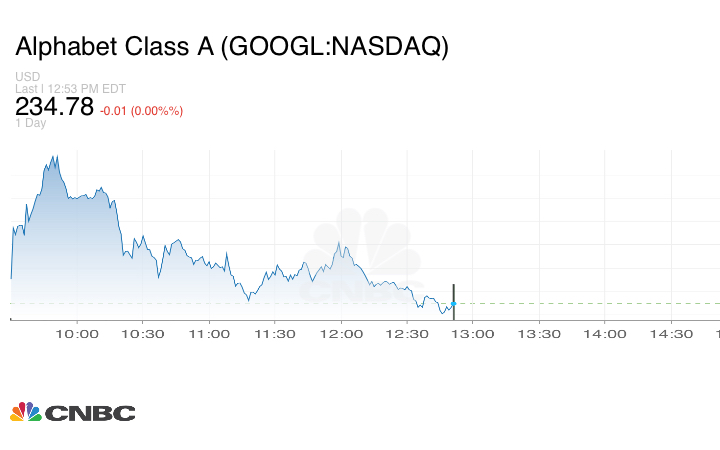720x450 pixels.
Task: Click the 11:30 time axis label
Action: (x=276, y=334)
